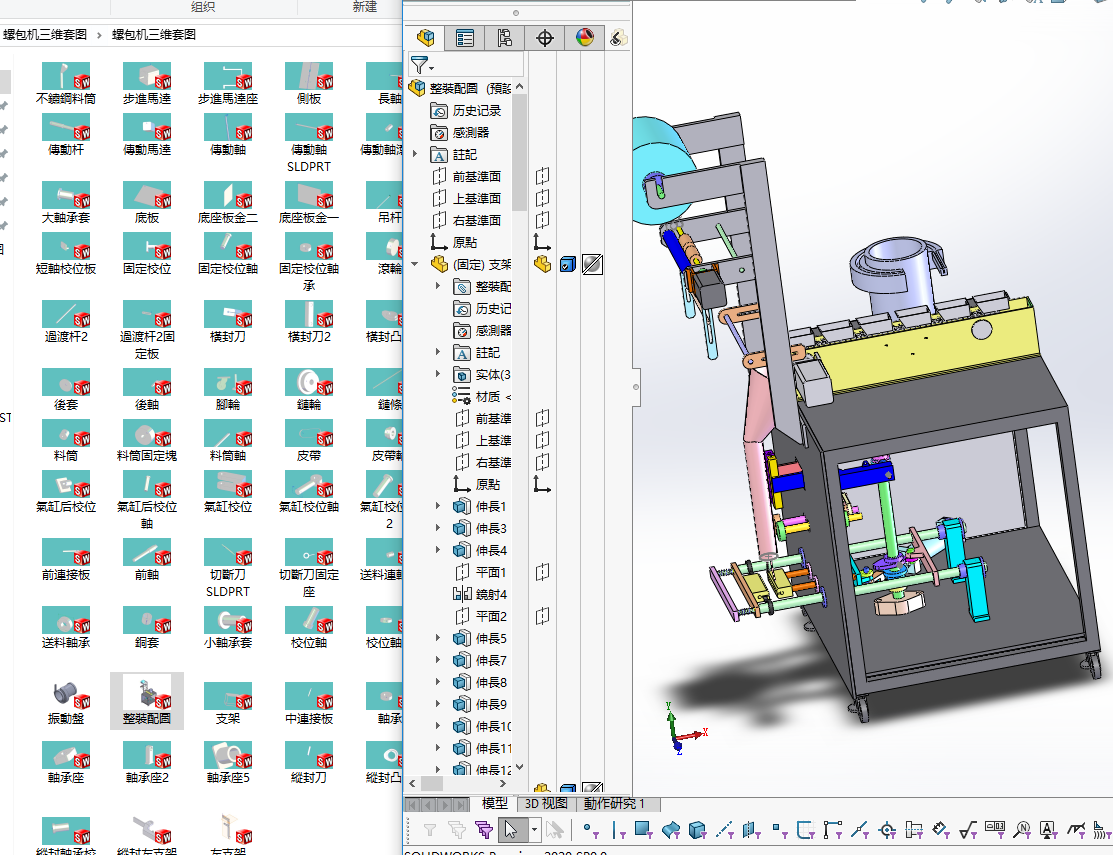1113x855 pixels.
Task: Click the FeatureManager design tree tab icon
Action: coord(426,38)
